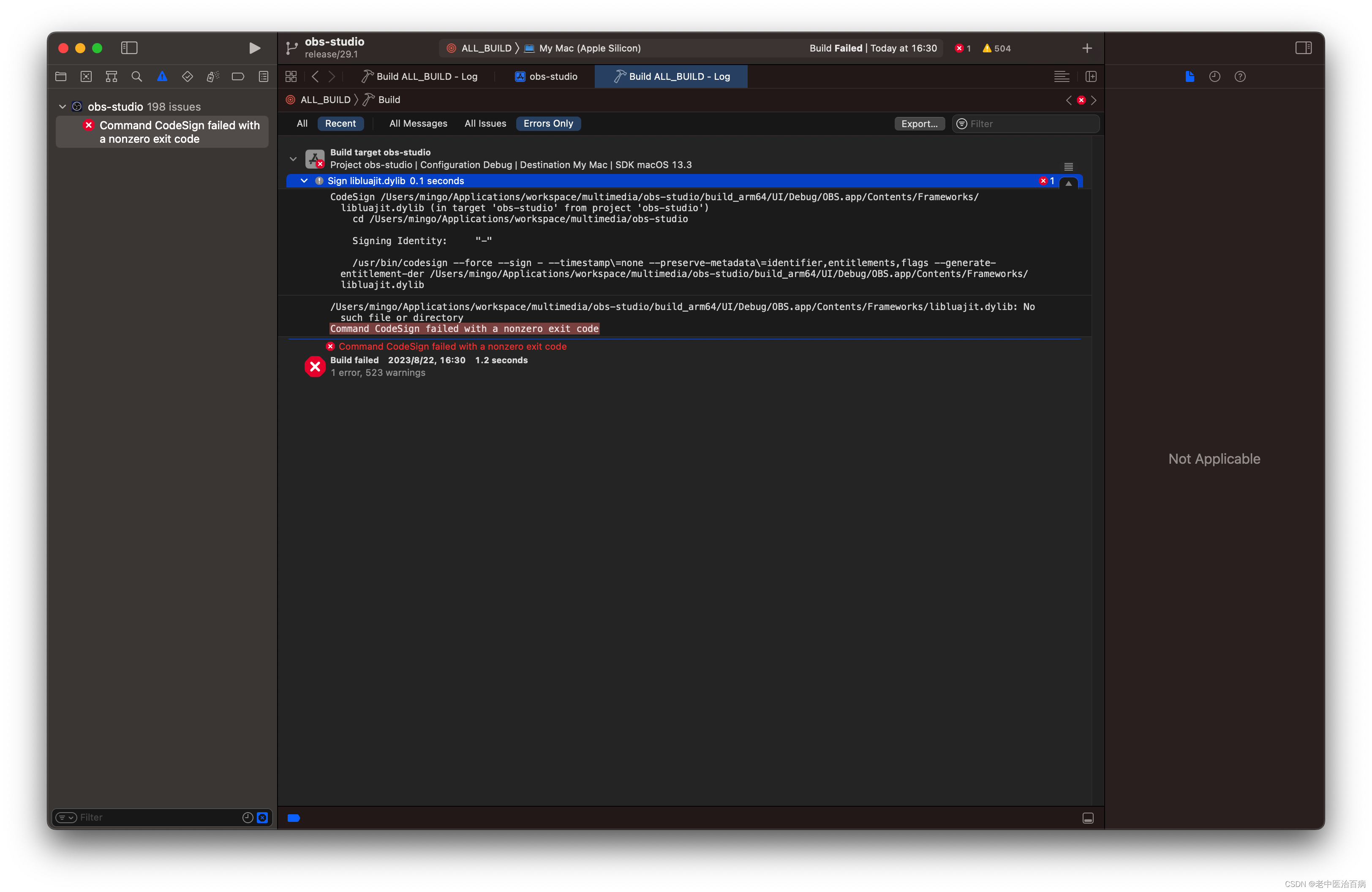Click the 'No such file or directory' line
The width and height of the screenshot is (1372, 892).
(x=682, y=312)
